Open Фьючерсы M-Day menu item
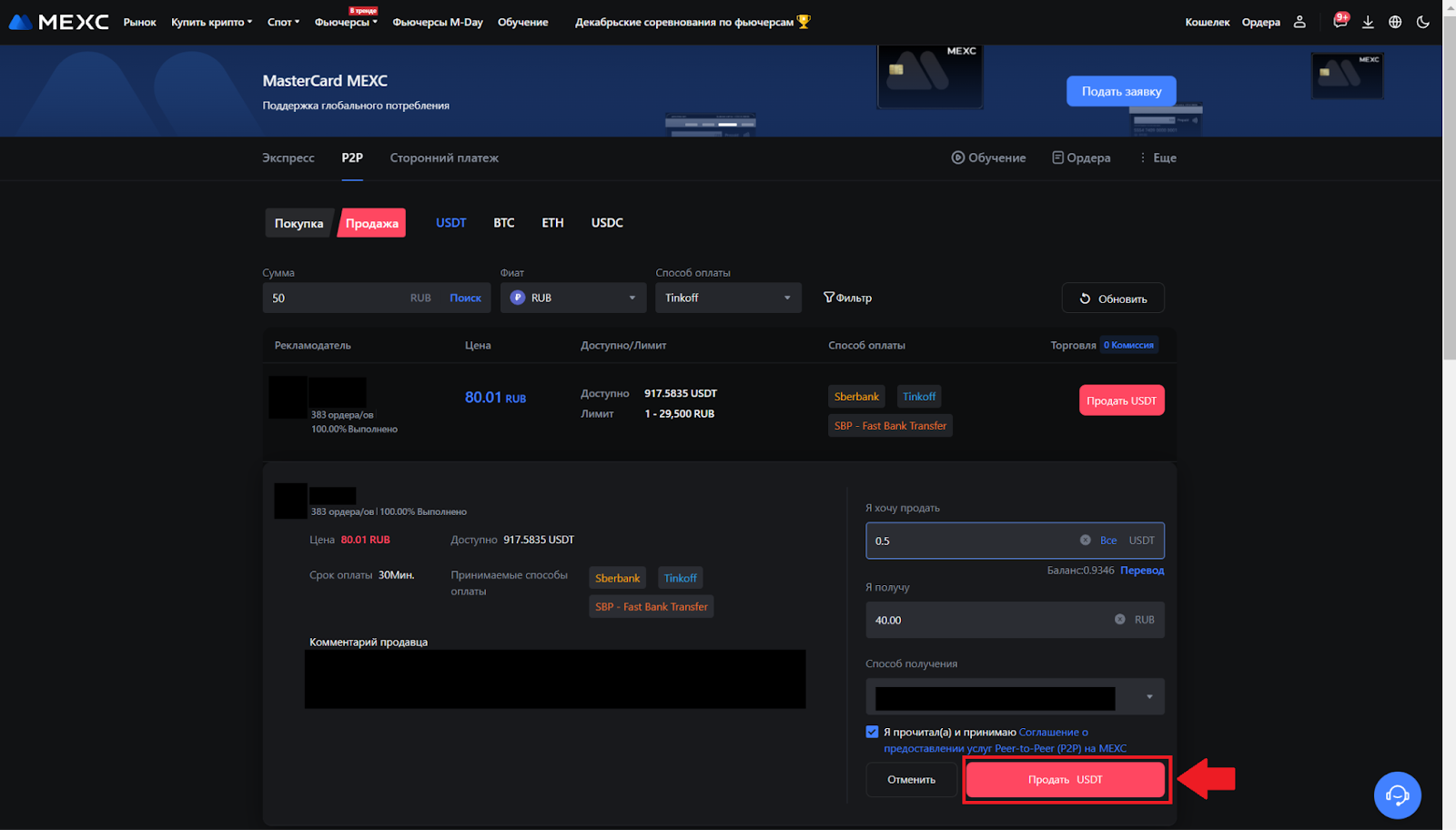 [438, 22]
